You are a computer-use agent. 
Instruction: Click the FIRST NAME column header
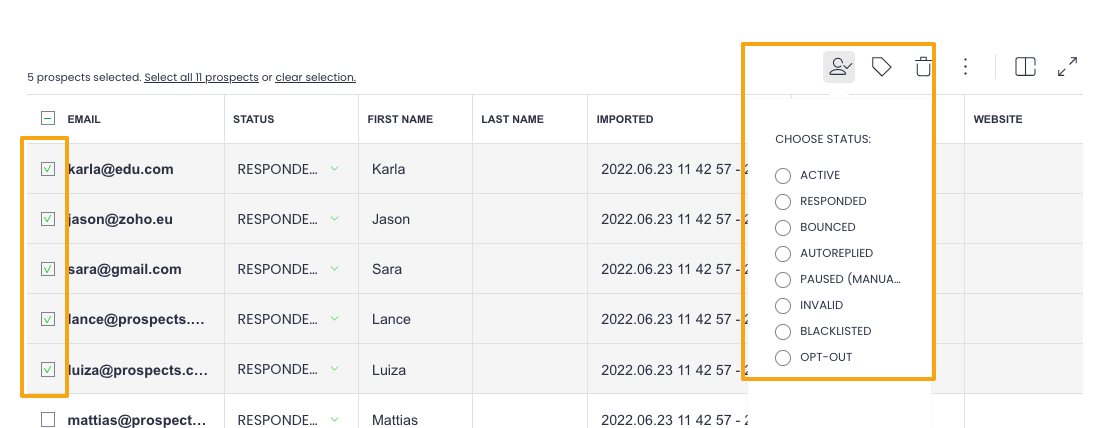click(400, 119)
